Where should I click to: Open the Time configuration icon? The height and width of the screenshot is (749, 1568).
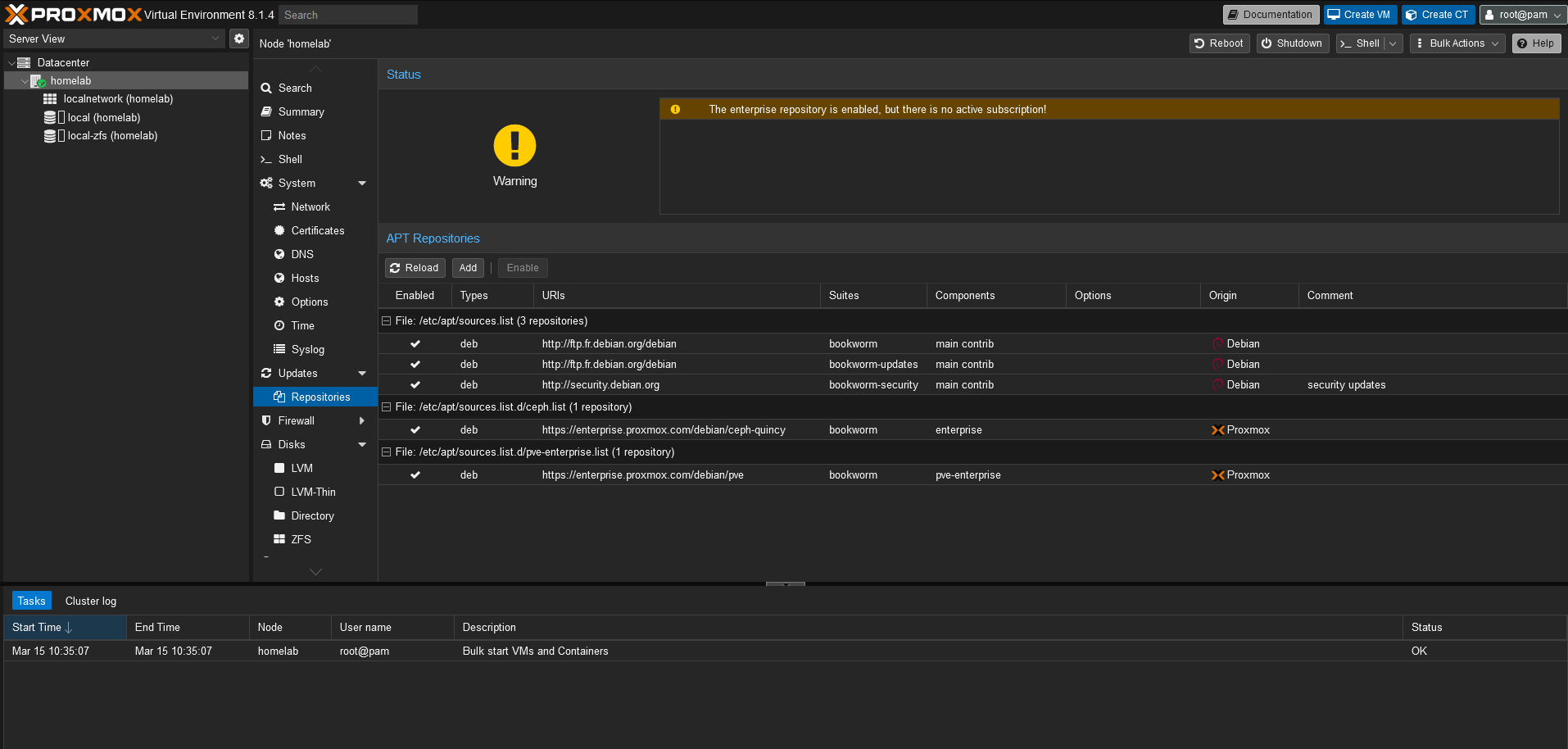point(281,325)
